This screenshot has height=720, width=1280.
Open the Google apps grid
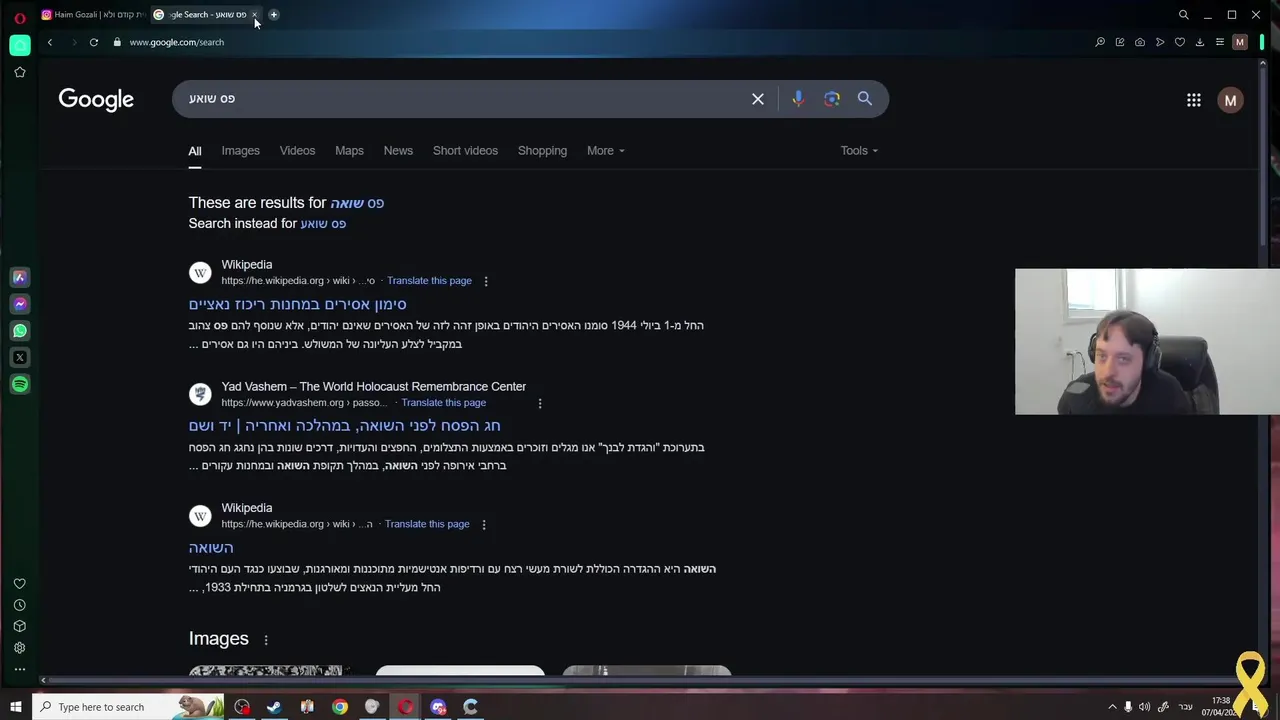(x=1194, y=100)
